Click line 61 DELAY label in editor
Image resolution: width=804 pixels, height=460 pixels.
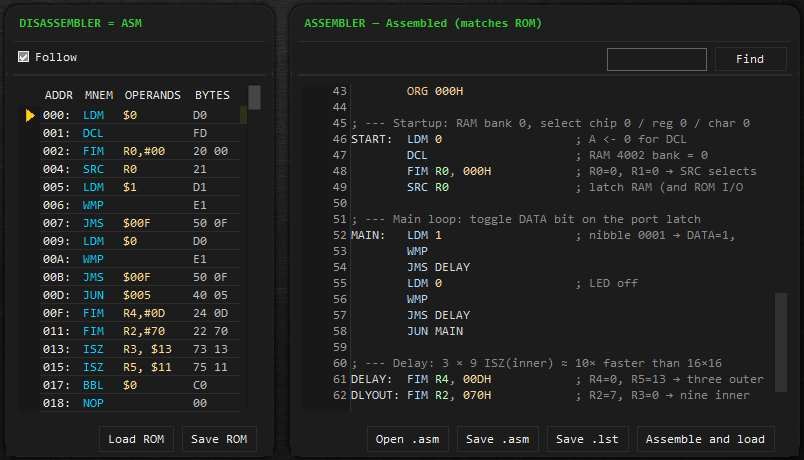point(372,379)
